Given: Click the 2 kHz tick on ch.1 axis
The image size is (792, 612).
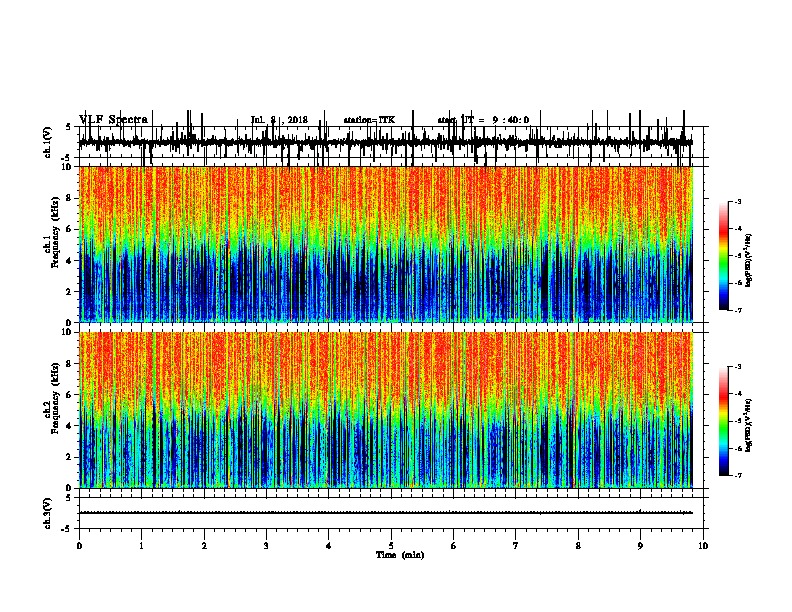Looking at the screenshot, I should coord(70,291).
